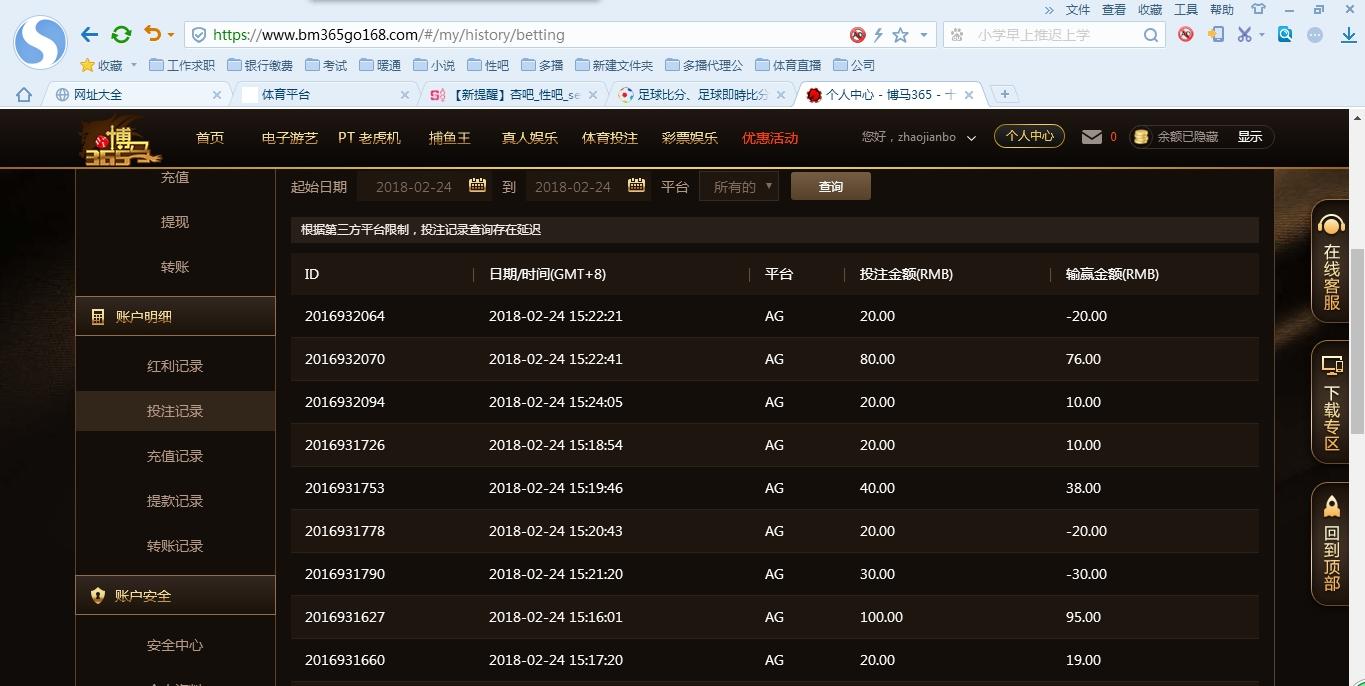Click the site security shield icon
Viewport: 1365px width, 686px height.
pos(199,35)
